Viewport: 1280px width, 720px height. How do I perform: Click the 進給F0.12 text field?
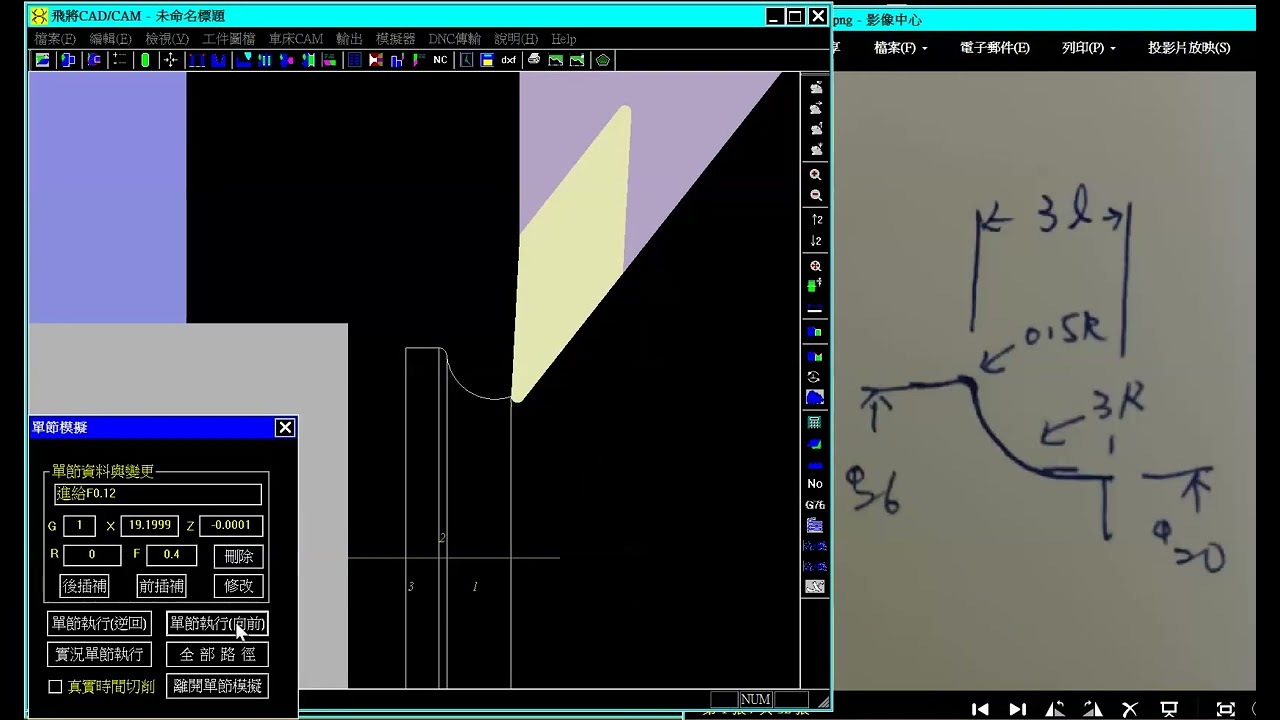pos(158,494)
